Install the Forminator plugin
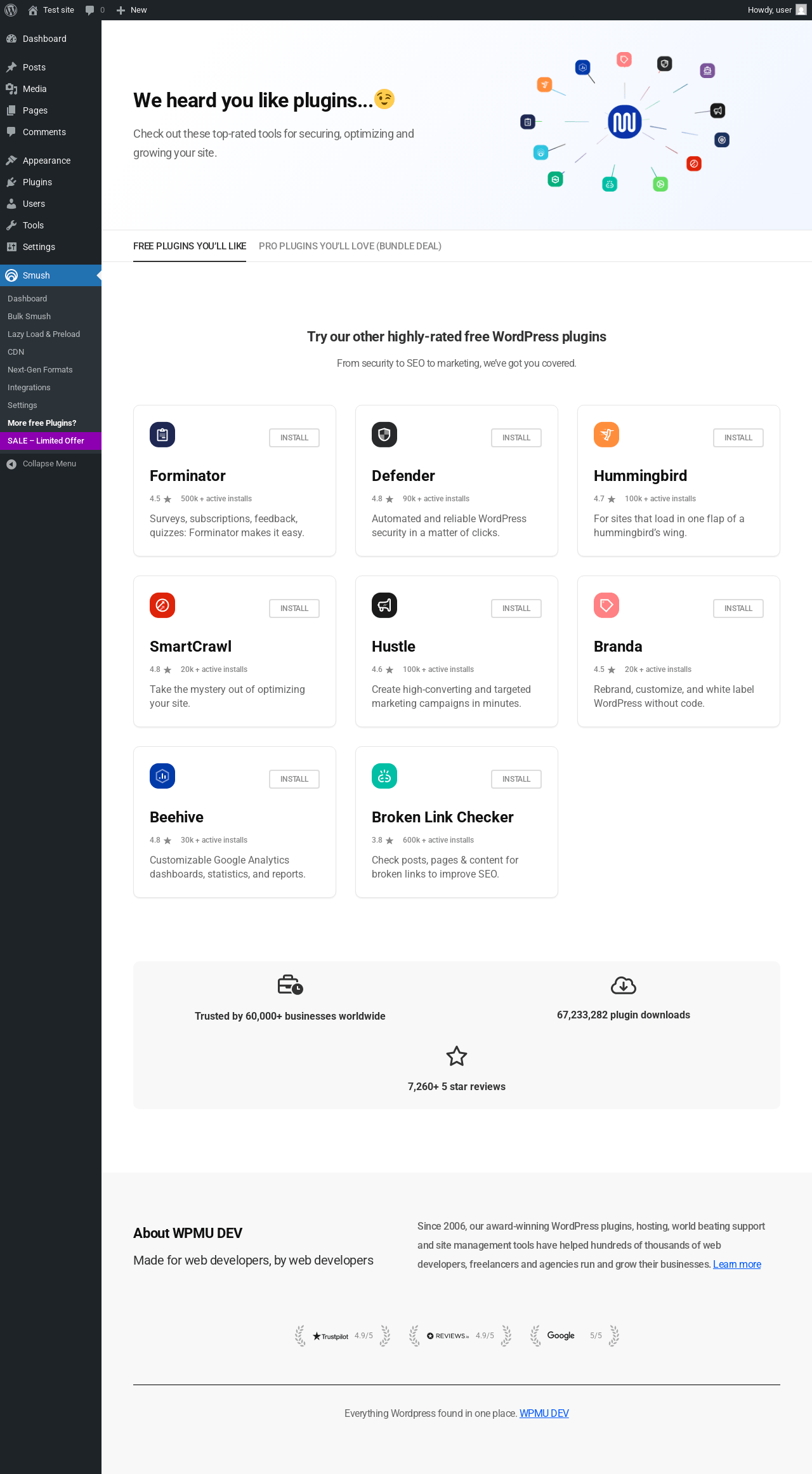The height and width of the screenshot is (1474, 812). tap(294, 438)
